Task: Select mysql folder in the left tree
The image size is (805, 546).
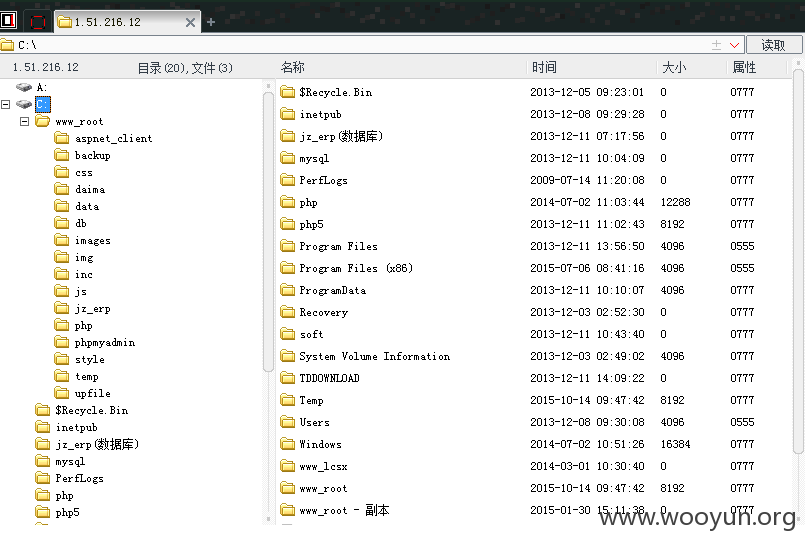Action: click(70, 462)
